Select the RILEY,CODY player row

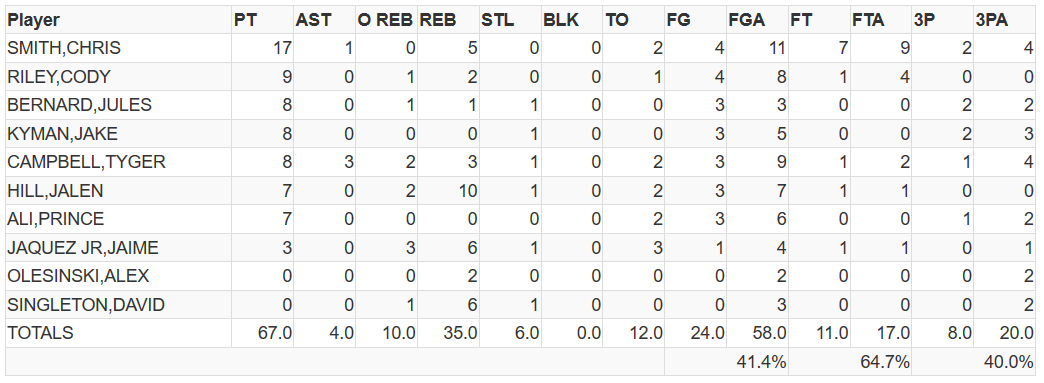click(x=521, y=77)
